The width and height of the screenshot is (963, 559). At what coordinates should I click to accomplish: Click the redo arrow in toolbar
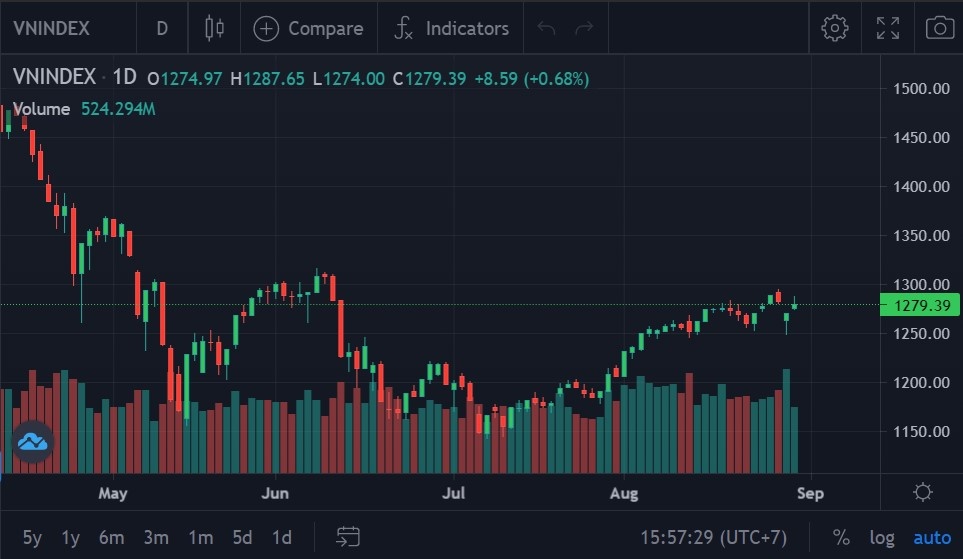point(584,28)
